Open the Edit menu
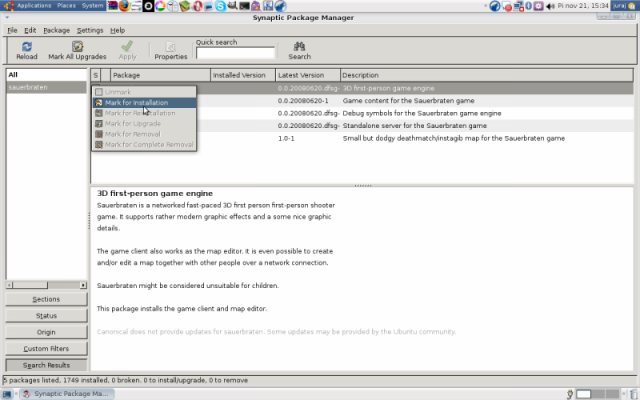The image size is (640, 400). [30, 30]
